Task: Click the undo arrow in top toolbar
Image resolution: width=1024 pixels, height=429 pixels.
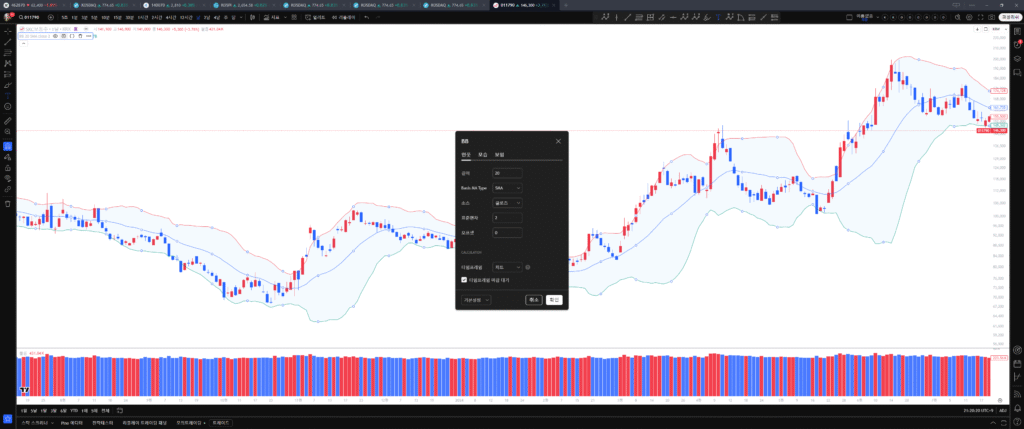Action: [364, 18]
